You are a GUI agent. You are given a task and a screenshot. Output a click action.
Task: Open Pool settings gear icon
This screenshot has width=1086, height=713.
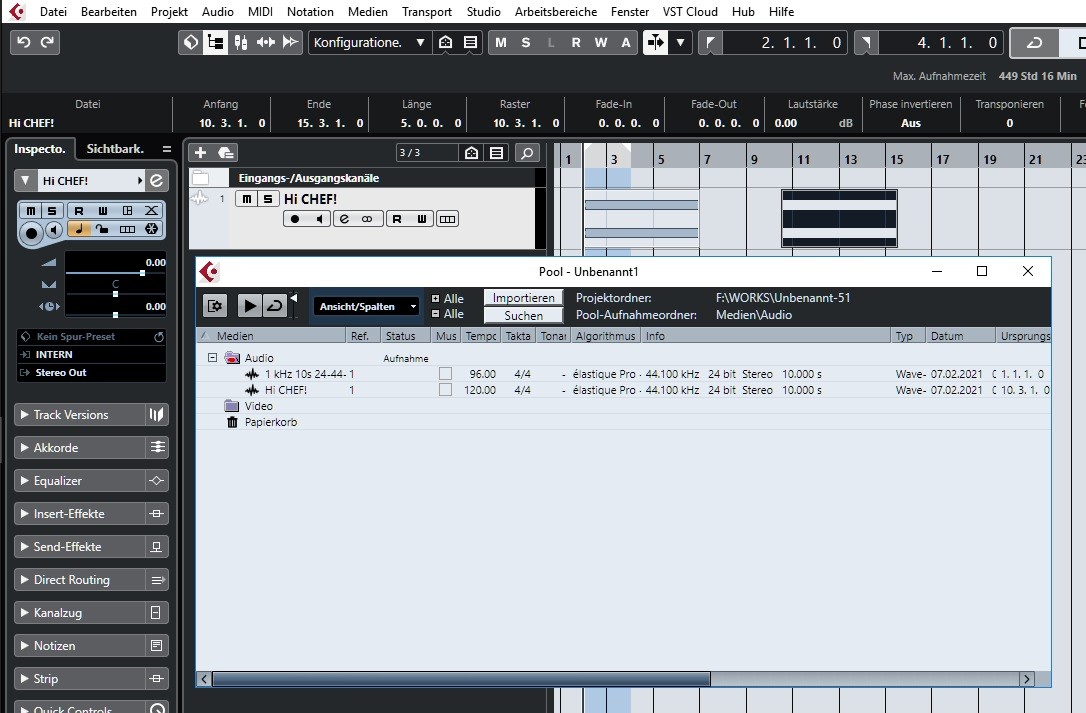(x=215, y=306)
